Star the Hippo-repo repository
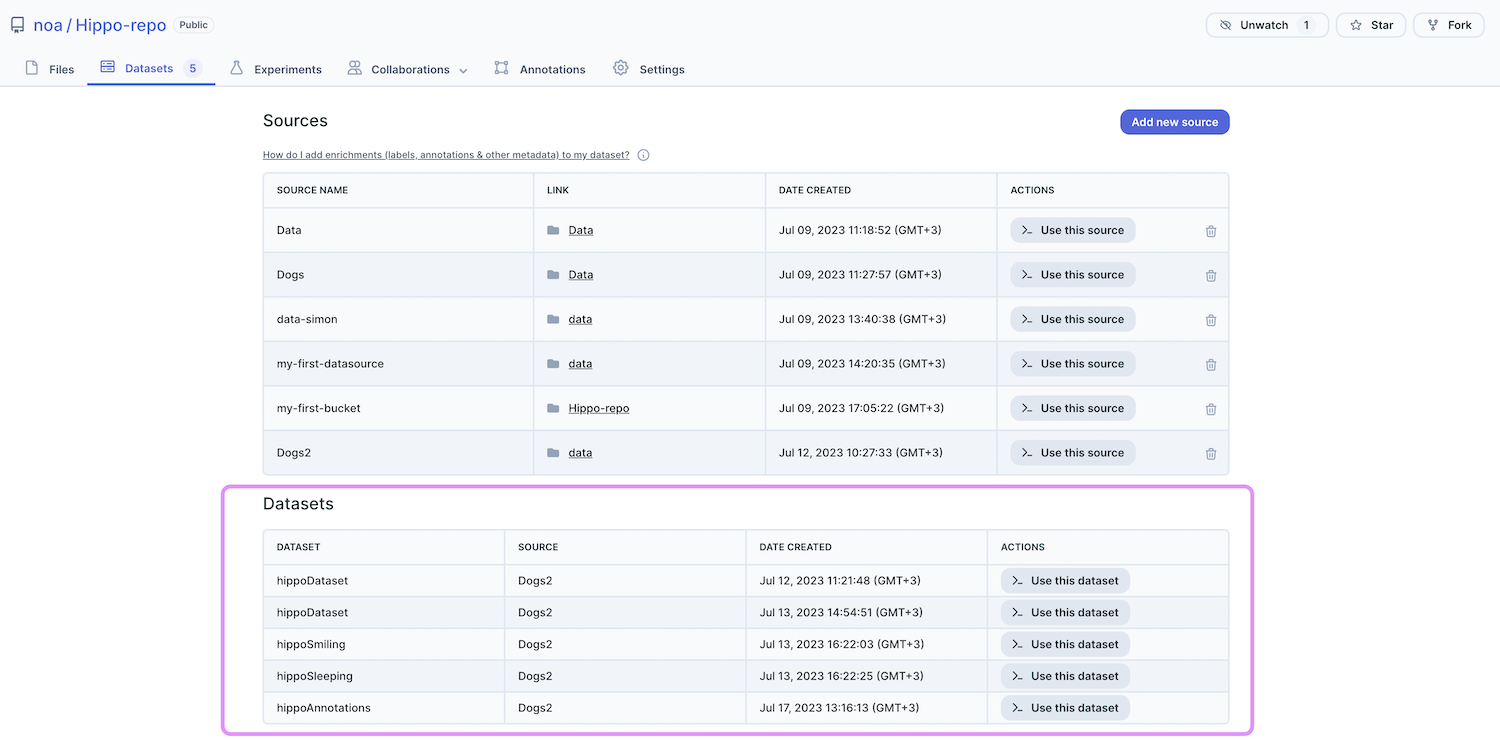The height and width of the screenshot is (740, 1500). tap(1370, 24)
